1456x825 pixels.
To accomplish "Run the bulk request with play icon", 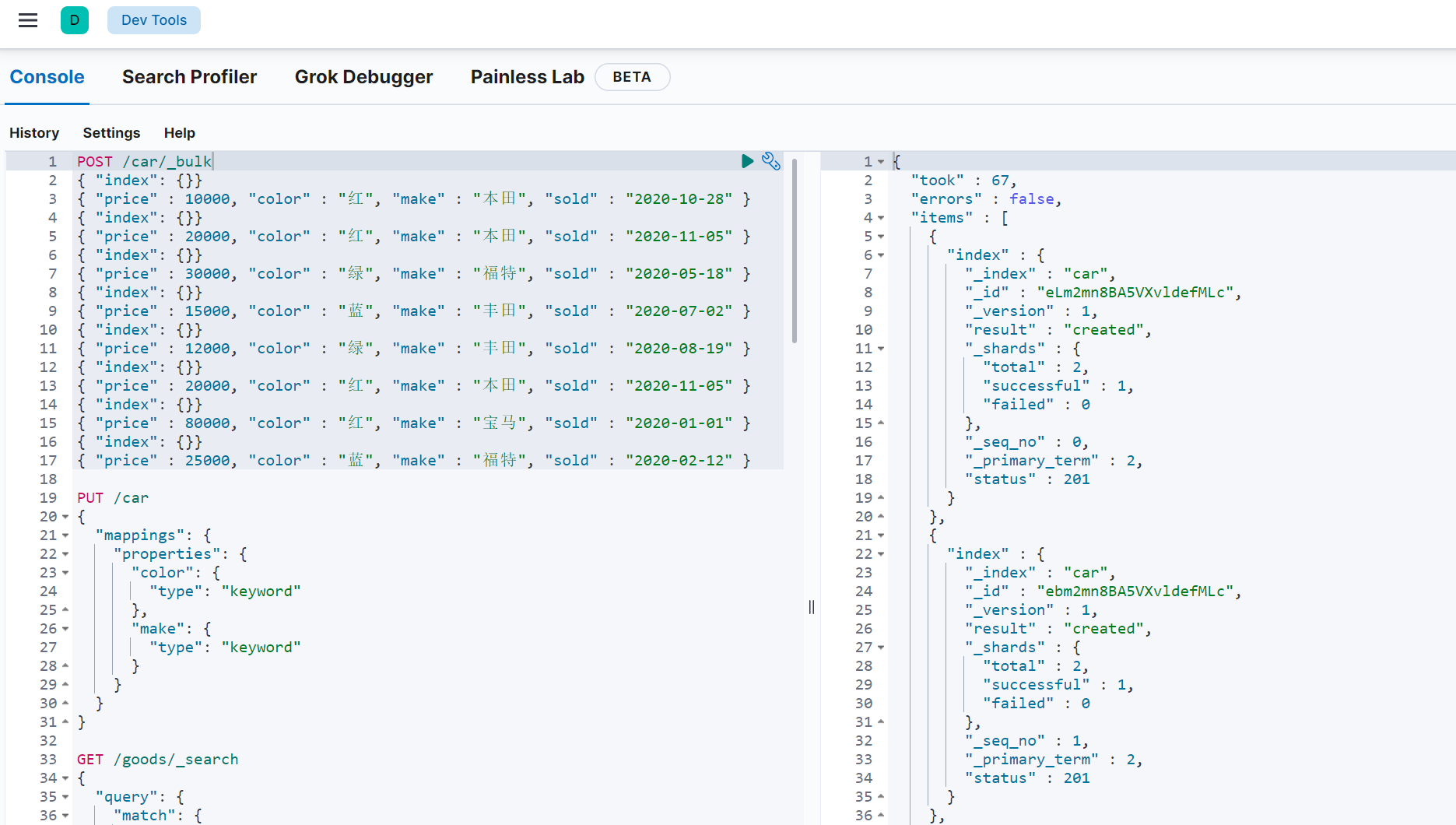I will click(x=747, y=161).
